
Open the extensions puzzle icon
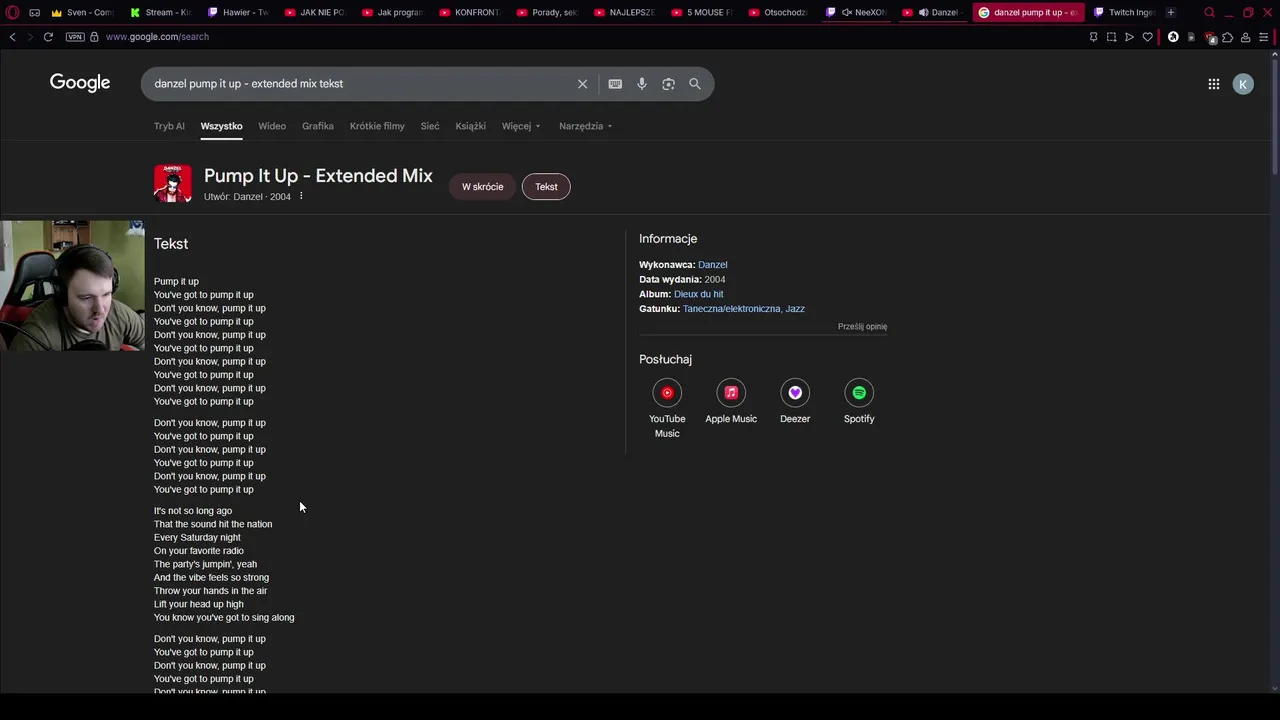click(x=1228, y=37)
